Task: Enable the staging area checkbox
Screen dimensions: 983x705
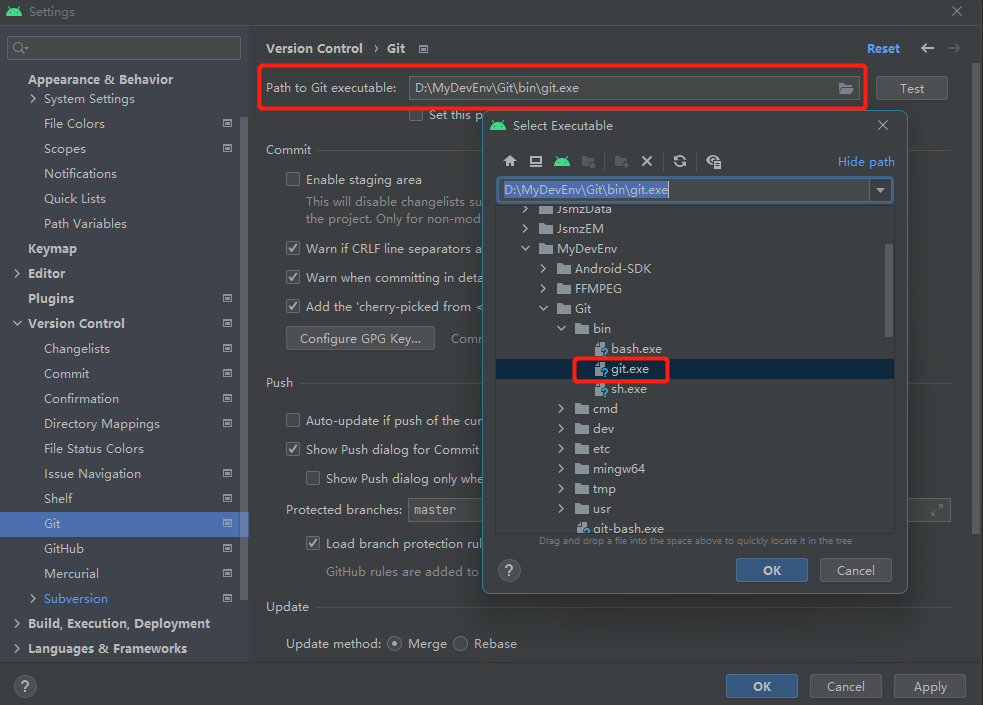Action: coord(293,180)
